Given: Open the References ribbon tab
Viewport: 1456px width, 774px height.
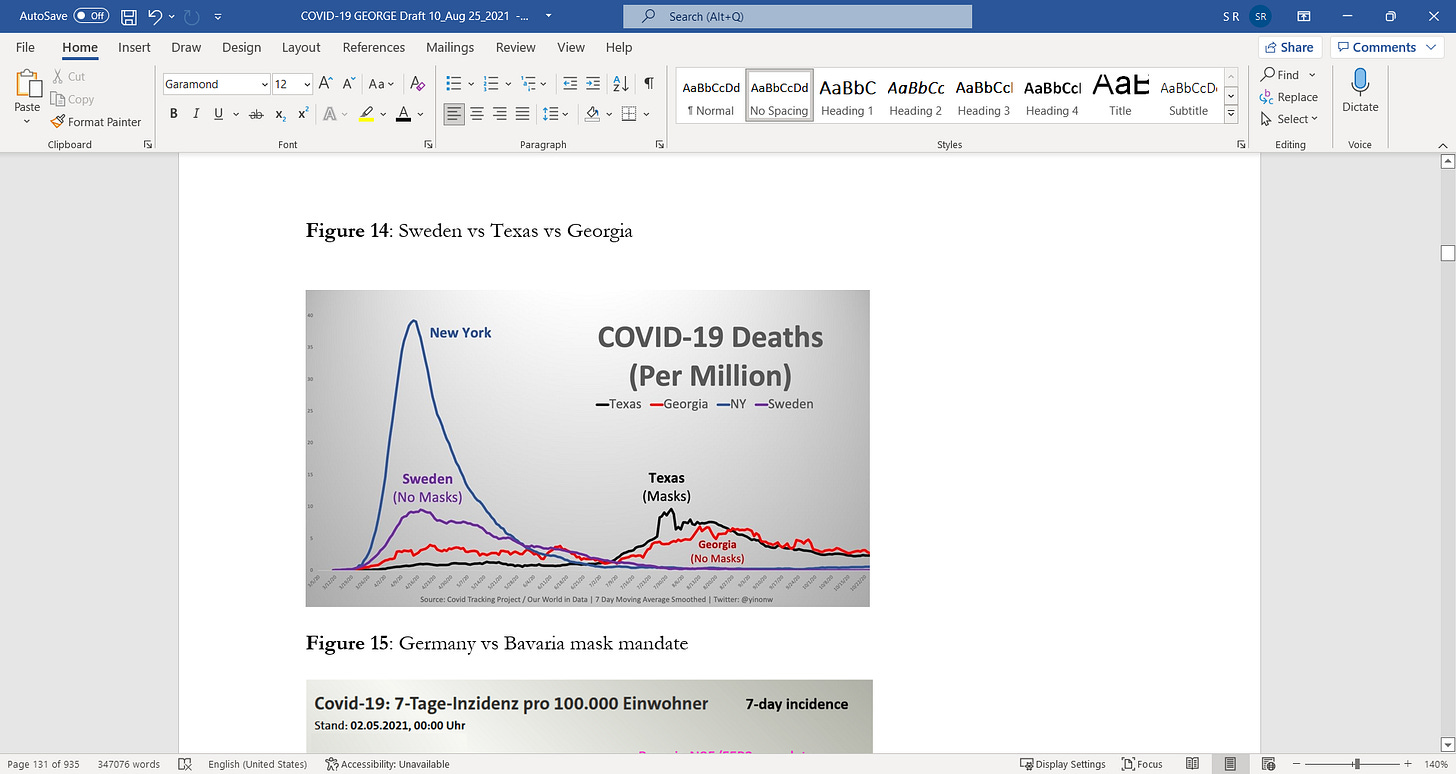Looking at the screenshot, I should pyautogui.click(x=373, y=47).
